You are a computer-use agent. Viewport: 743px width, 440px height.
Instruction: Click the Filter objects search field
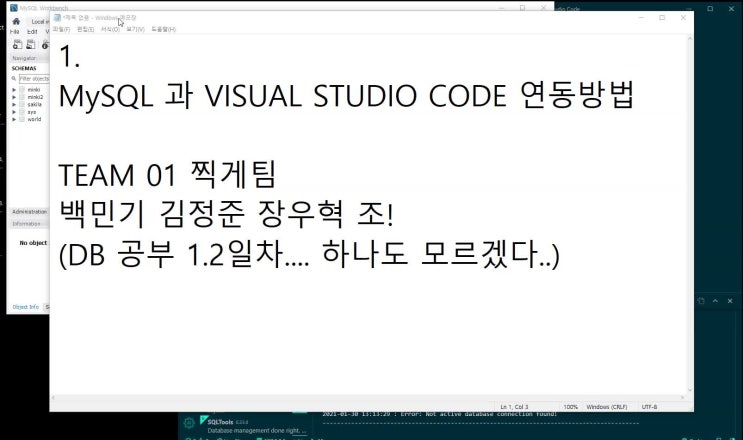(34, 79)
